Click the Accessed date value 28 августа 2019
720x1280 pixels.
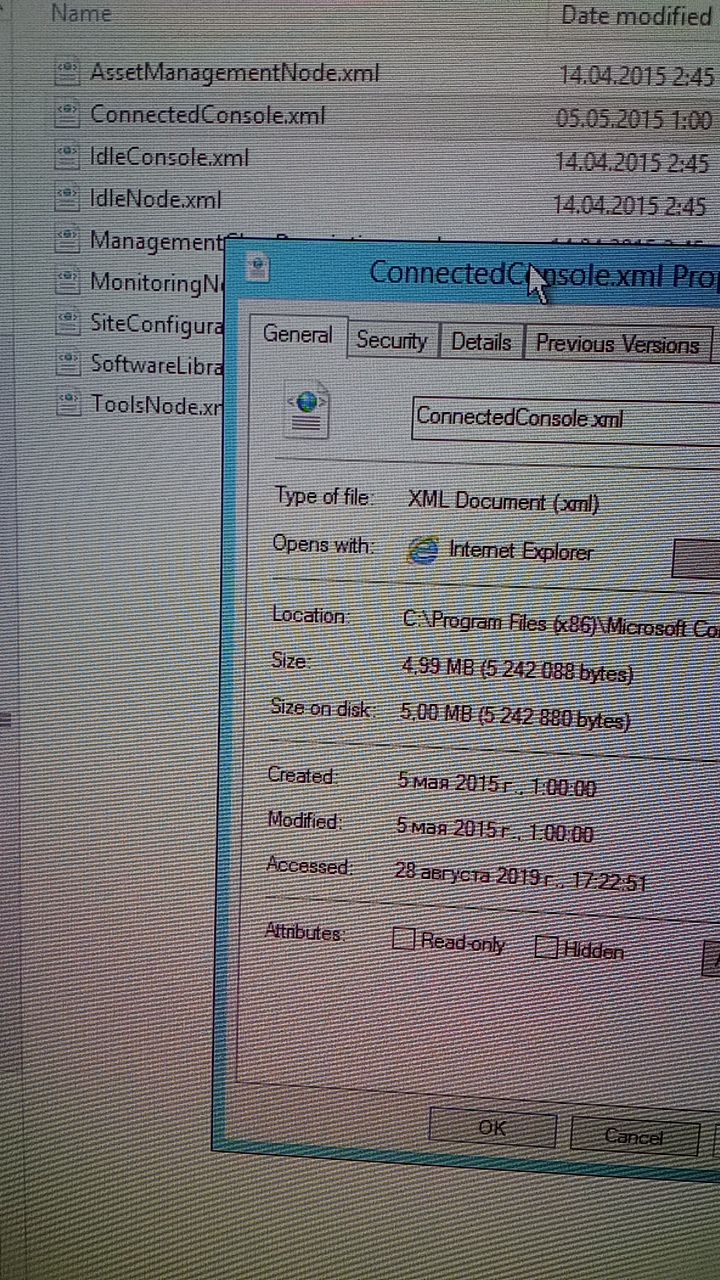point(520,877)
